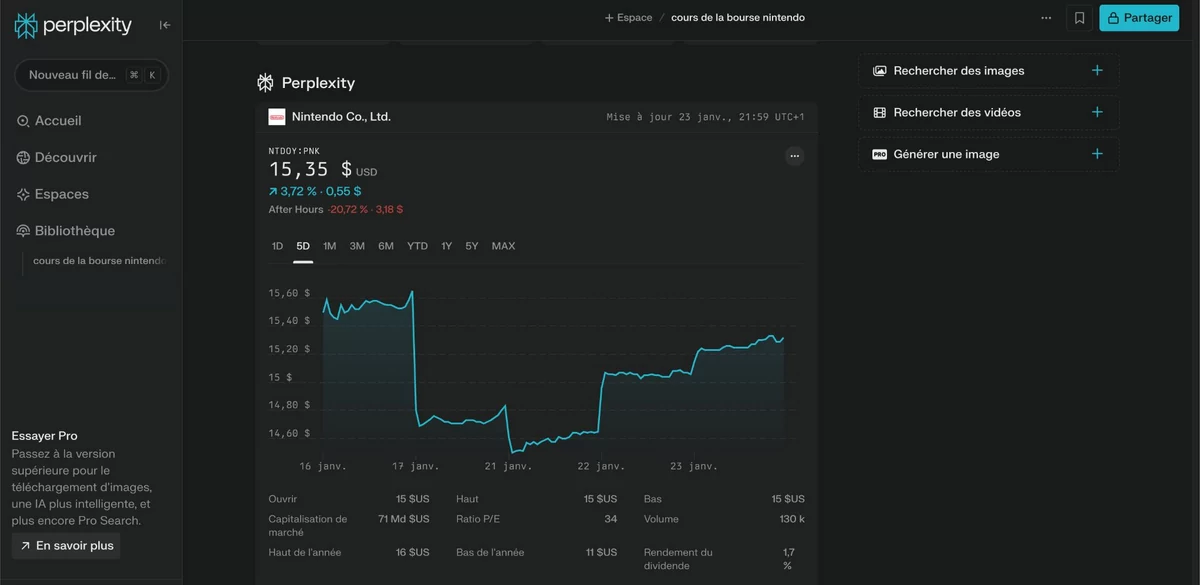The width and height of the screenshot is (1200, 585).
Task: Click En savoir plus button
Action: pyautogui.click(x=66, y=546)
